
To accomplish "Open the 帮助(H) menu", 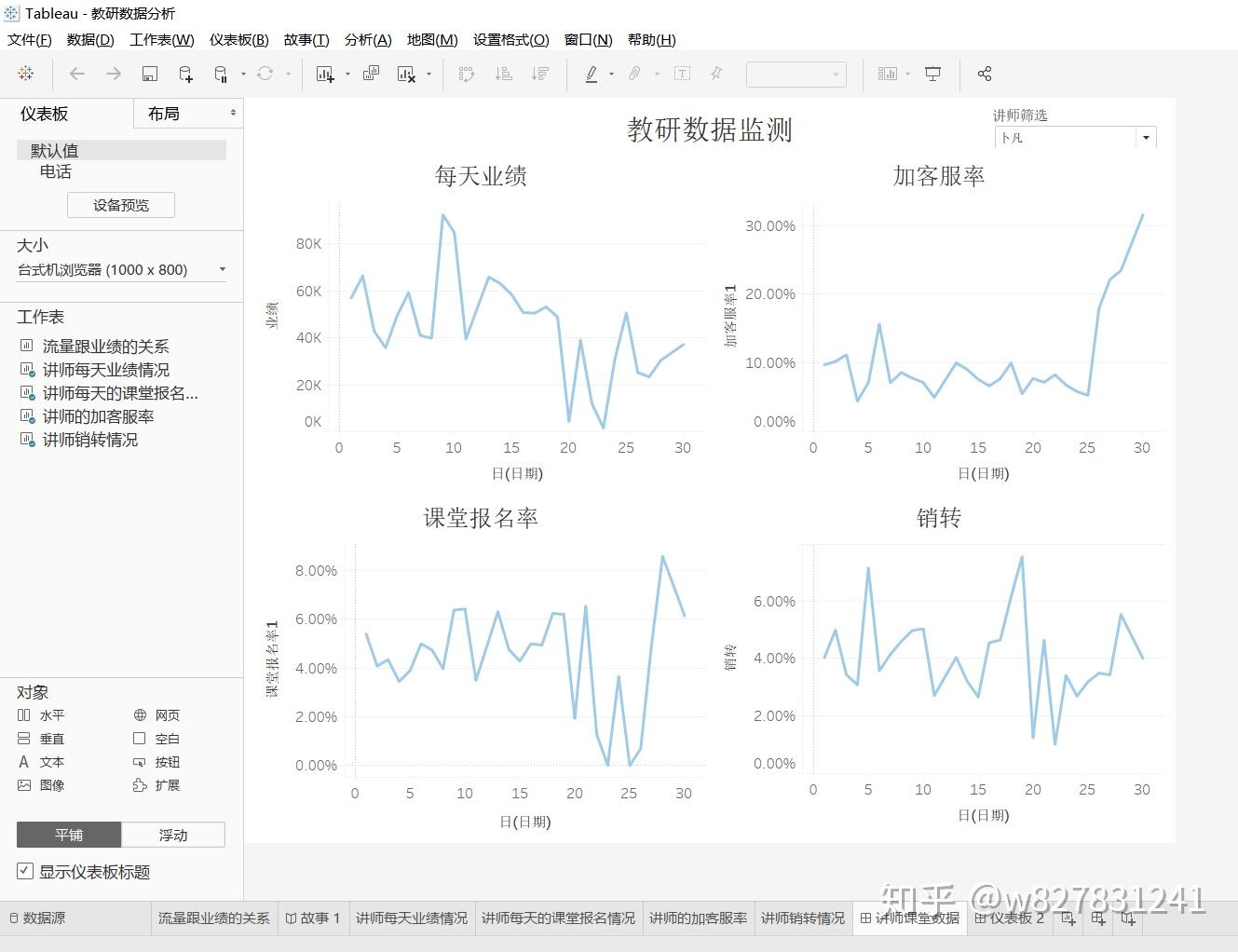I will [x=652, y=39].
